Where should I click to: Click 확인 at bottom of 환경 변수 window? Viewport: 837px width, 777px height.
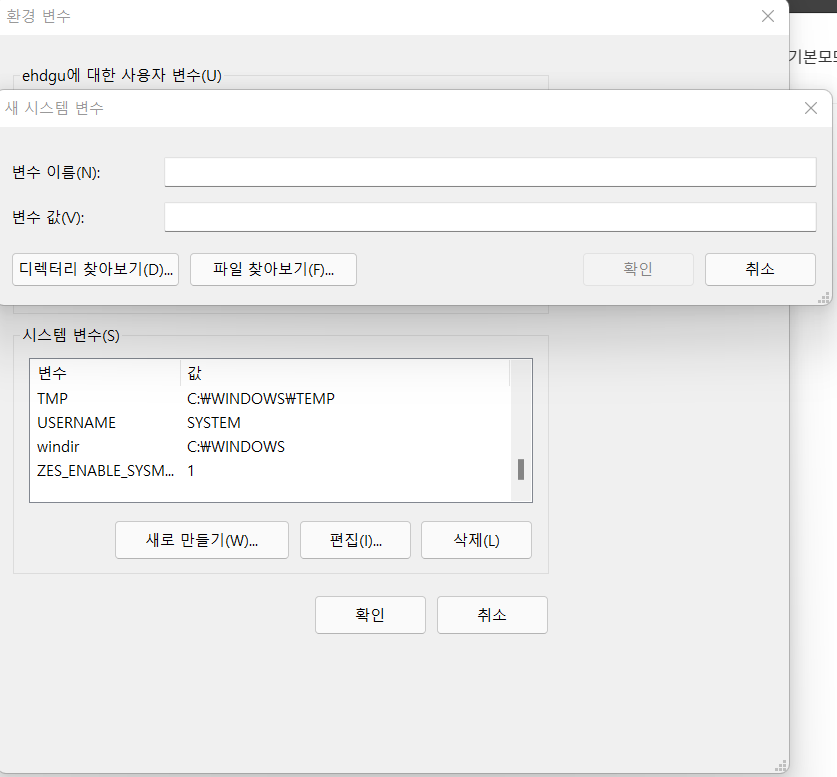[x=370, y=615]
